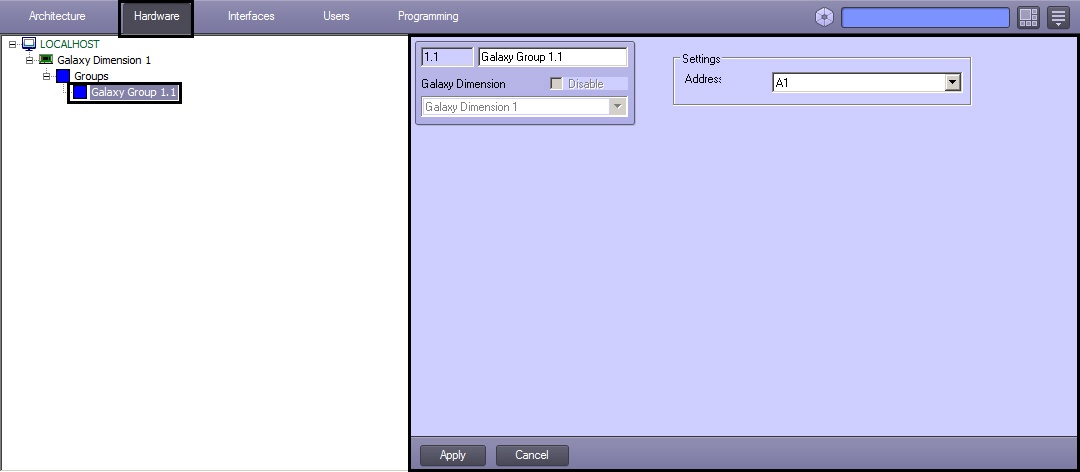
Task: Collapse the LOCALHOST tree node
Action: click(12, 44)
